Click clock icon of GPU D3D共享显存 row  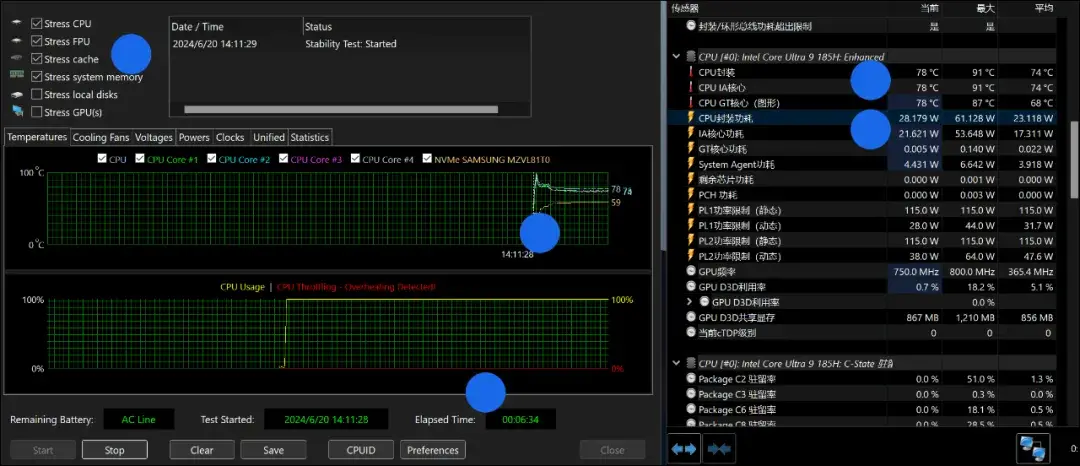pos(691,317)
